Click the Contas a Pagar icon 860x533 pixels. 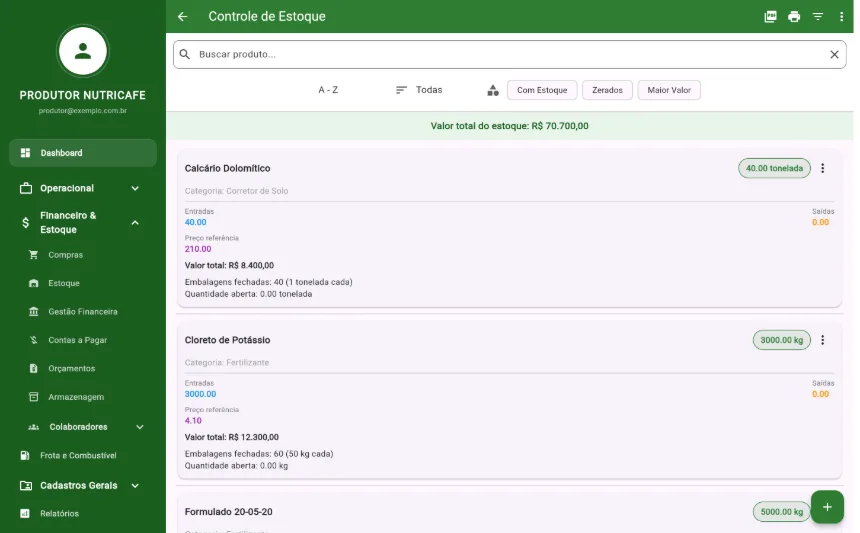coord(33,341)
